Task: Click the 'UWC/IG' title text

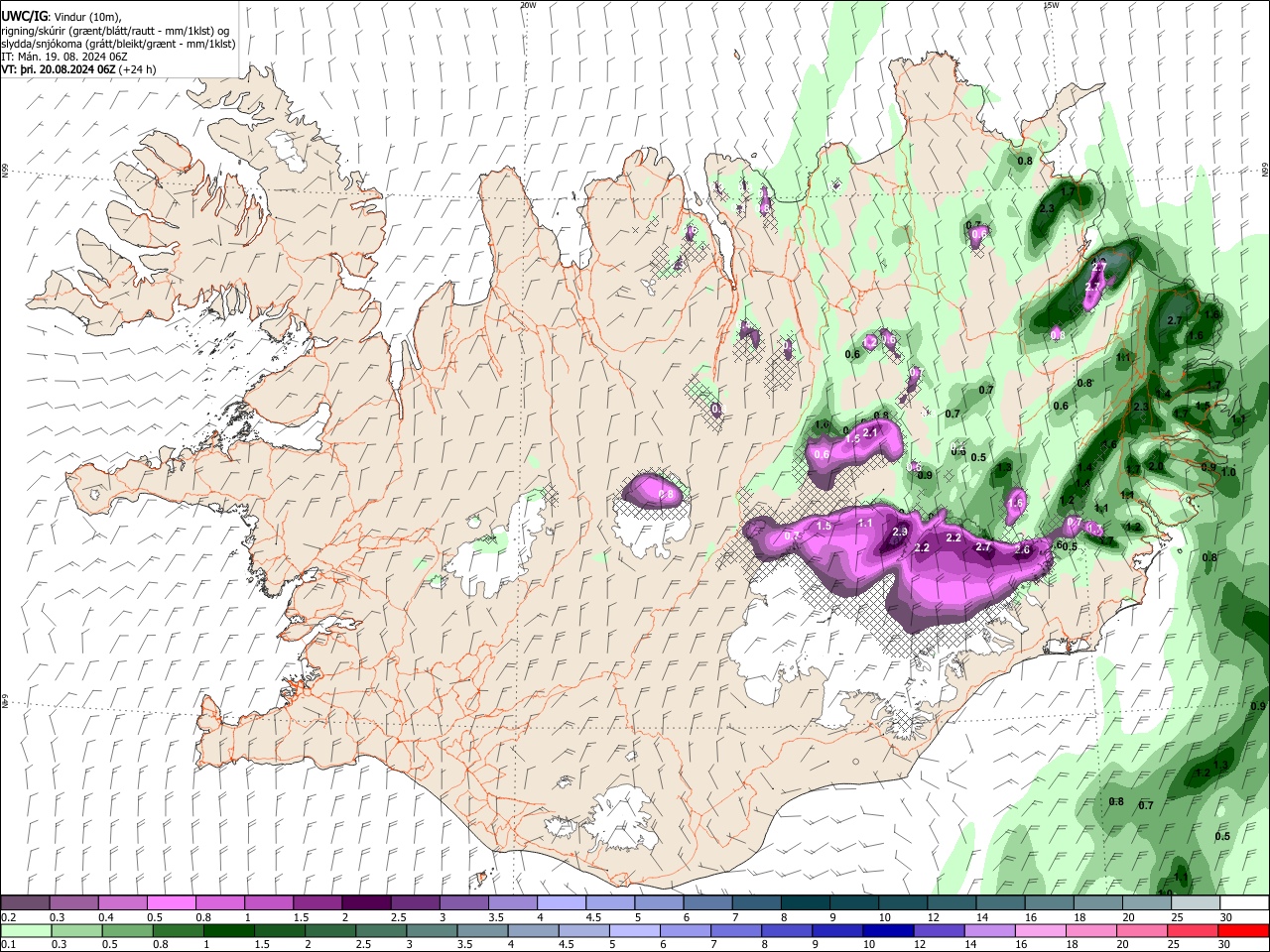Action: pyautogui.click(x=24, y=16)
